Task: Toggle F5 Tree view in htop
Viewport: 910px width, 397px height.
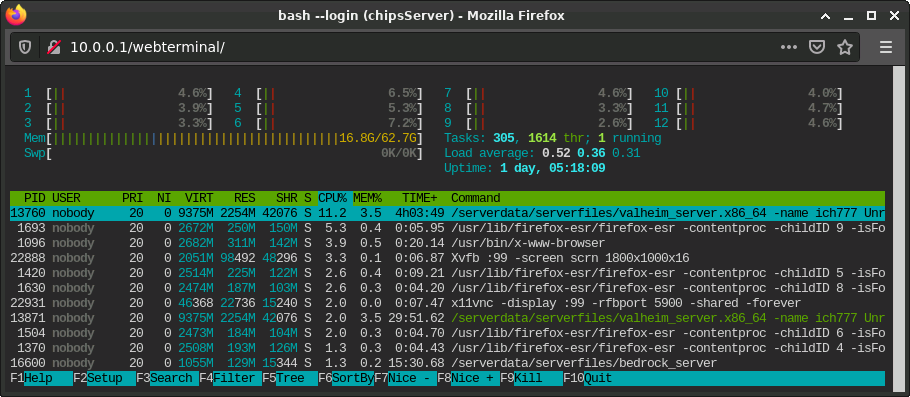Action: coord(290,378)
